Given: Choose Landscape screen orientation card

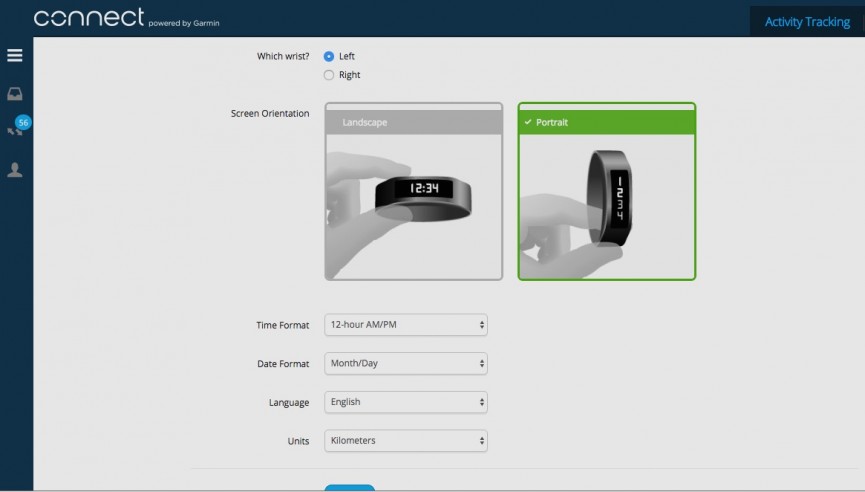Looking at the screenshot, I should pyautogui.click(x=414, y=191).
